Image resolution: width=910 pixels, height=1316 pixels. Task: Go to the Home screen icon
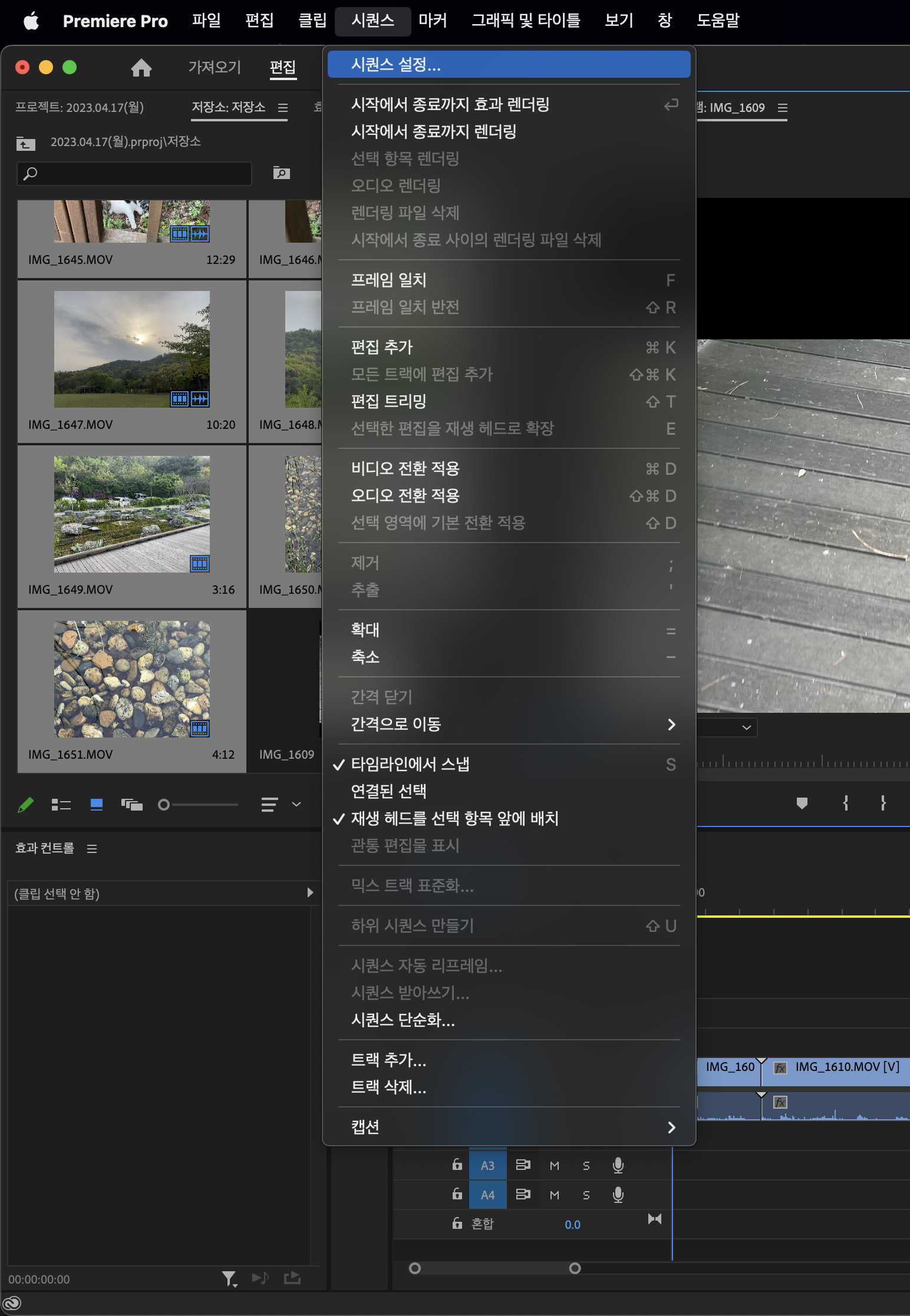[141, 68]
